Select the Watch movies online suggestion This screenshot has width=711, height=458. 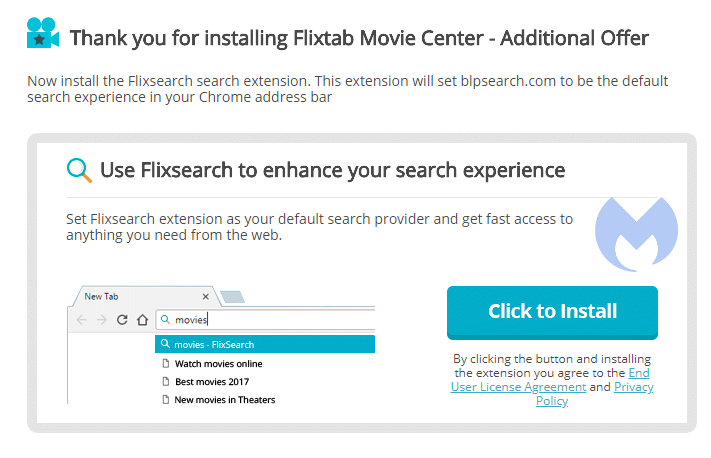pyautogui.click(x=212, y=364)
